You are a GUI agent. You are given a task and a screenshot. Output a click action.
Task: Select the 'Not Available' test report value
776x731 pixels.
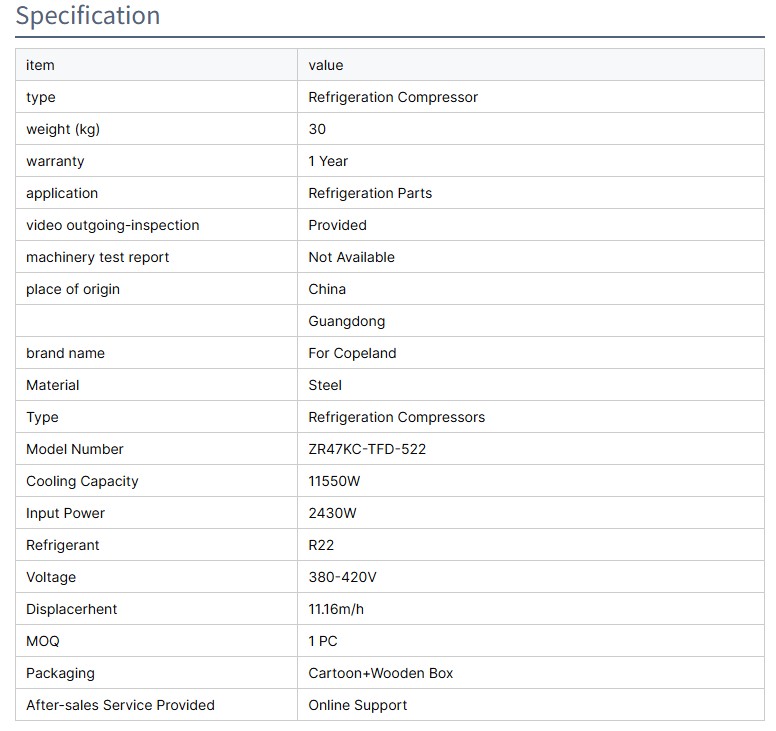[351, 257]
